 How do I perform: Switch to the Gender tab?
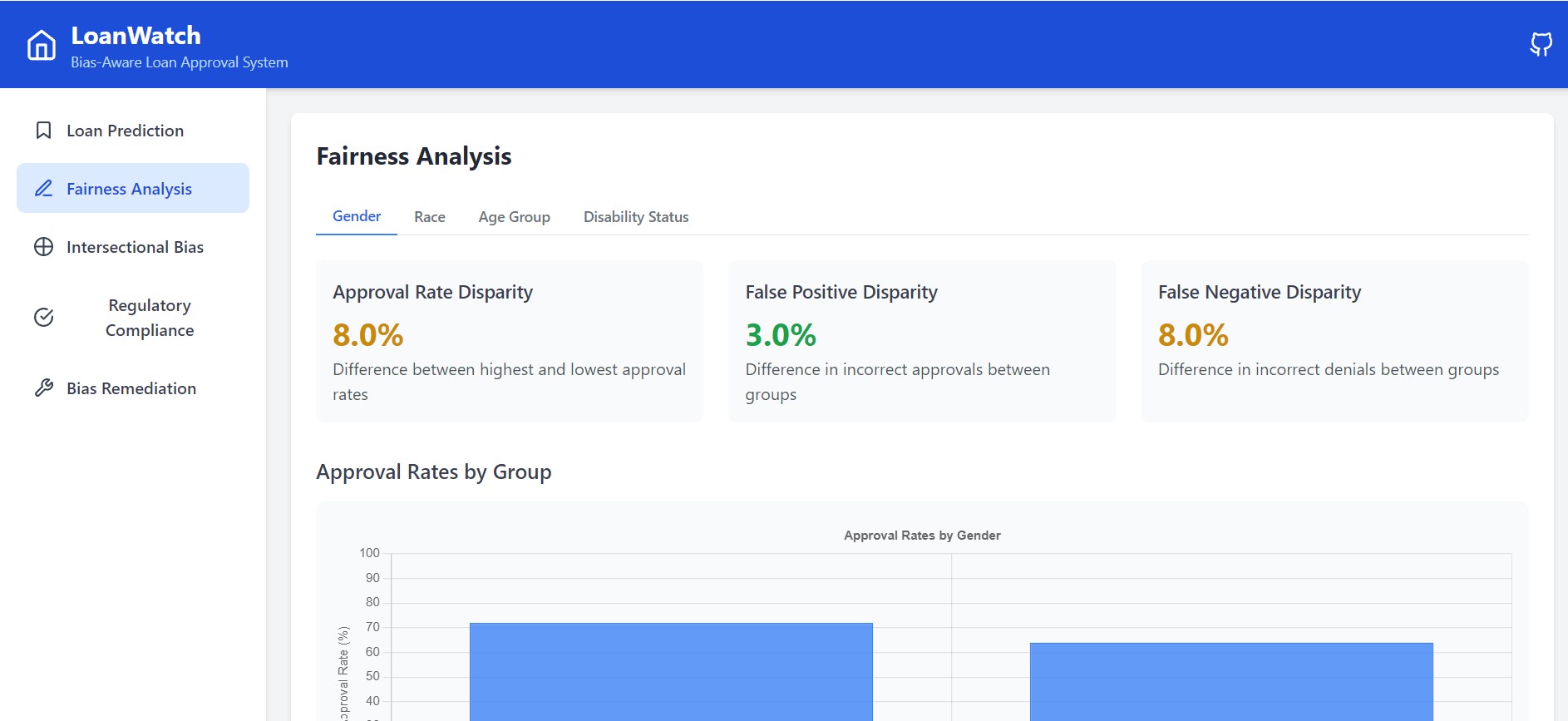[357, 216]
